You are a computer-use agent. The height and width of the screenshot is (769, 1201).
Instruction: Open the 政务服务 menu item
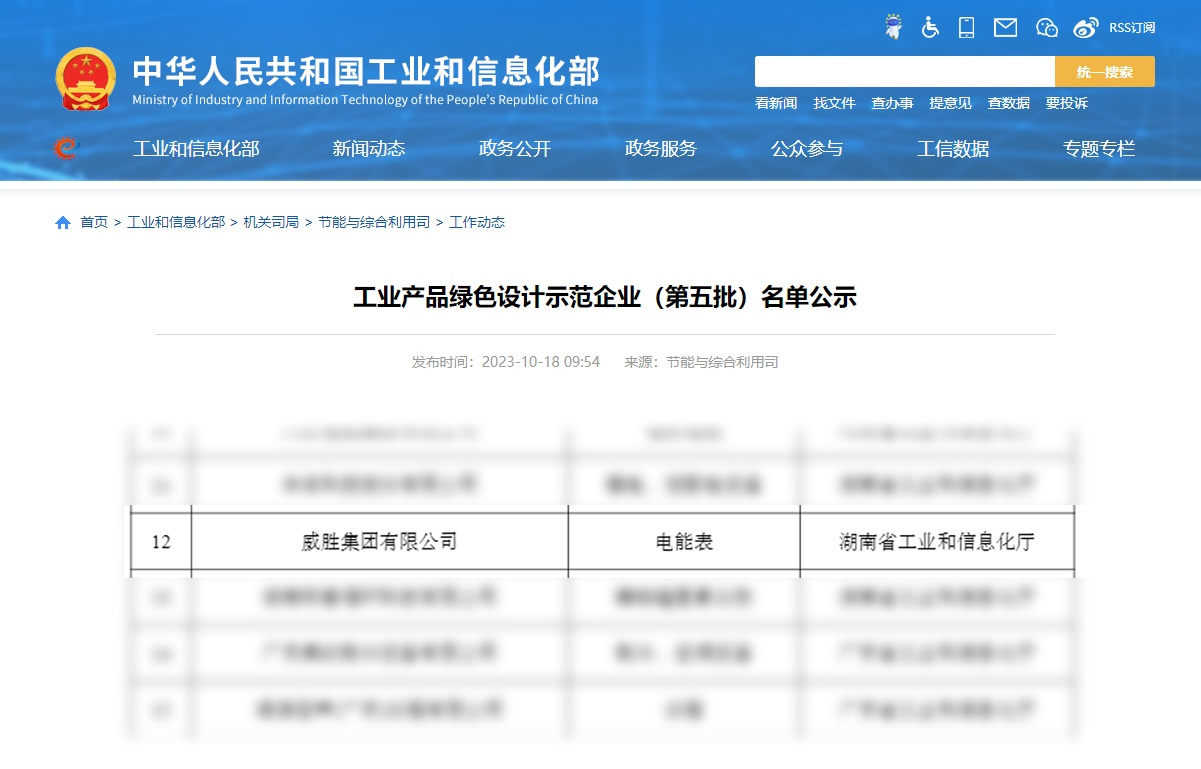(661, 149)
